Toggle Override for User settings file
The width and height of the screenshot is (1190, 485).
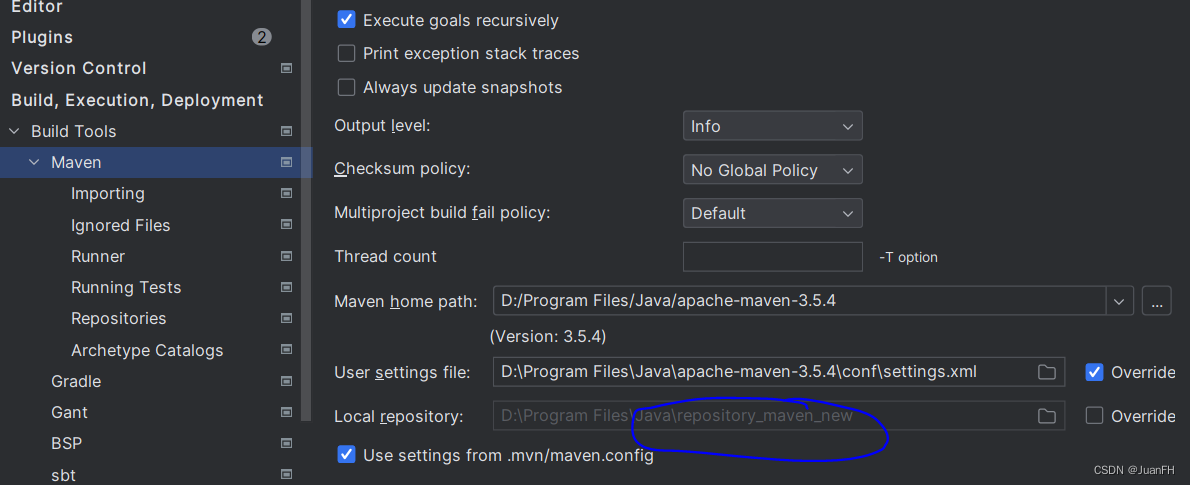pos(1094,372)
